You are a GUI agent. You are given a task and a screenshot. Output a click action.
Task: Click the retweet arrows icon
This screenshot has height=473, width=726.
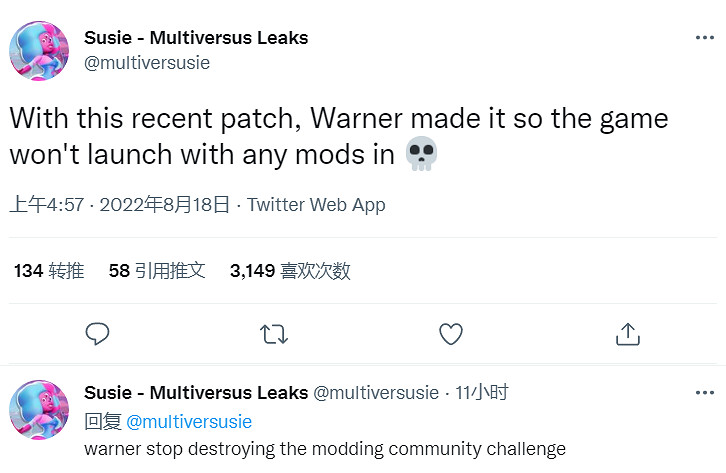(x=274, y=333)
